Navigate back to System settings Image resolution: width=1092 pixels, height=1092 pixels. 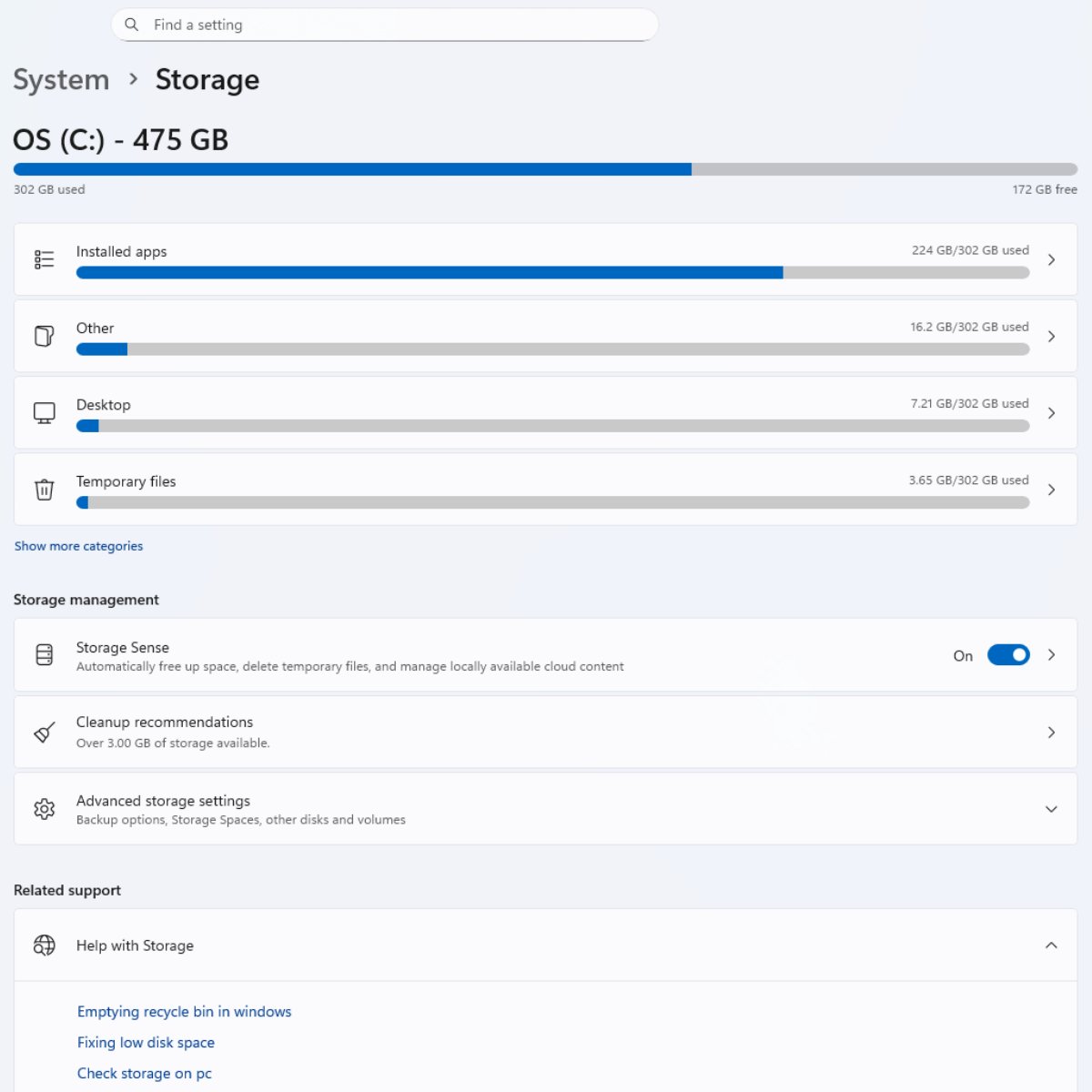click(60, 80)
